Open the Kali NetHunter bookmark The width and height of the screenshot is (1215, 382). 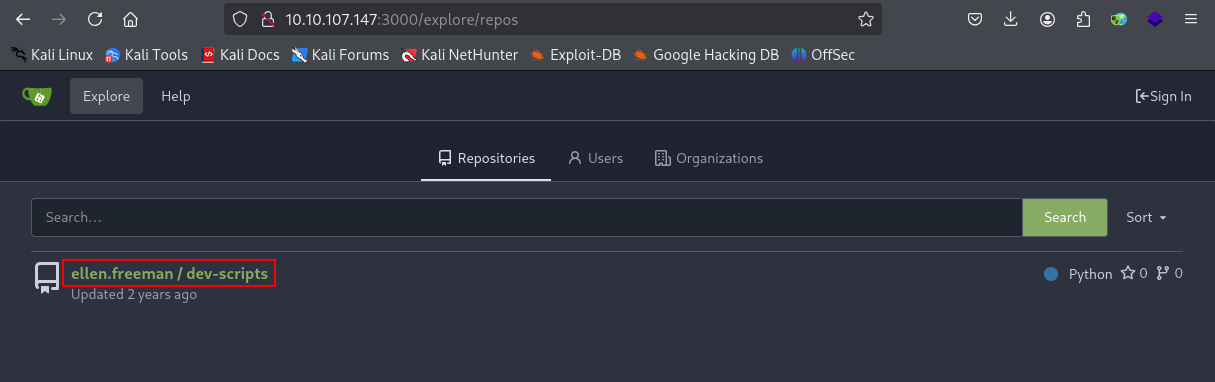coord(459,55)
